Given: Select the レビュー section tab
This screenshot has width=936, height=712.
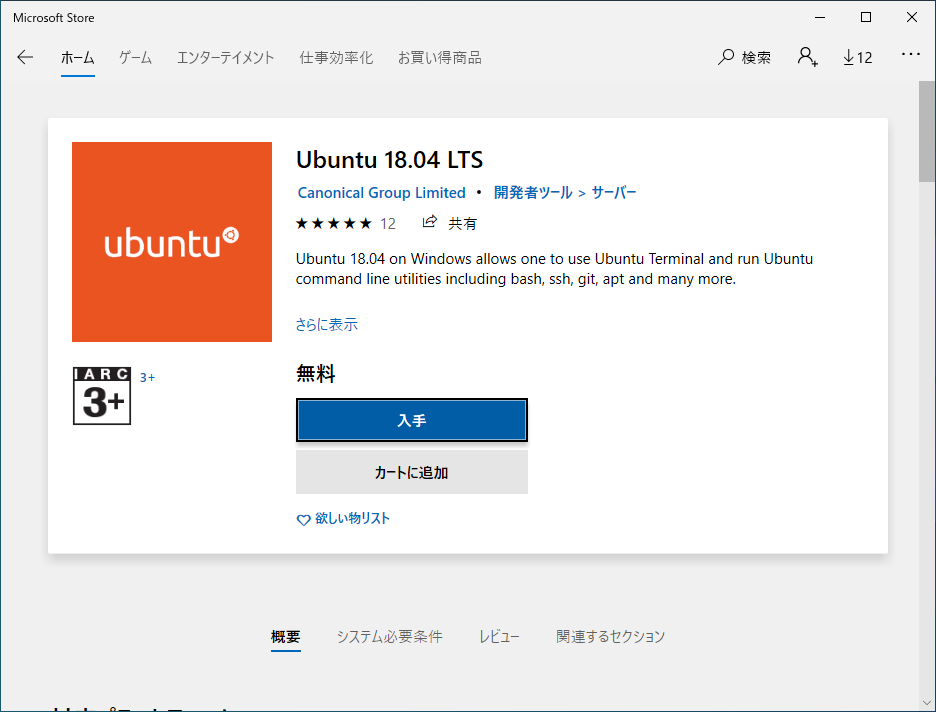Looking at the screenshot, I should tap(499, 637).
